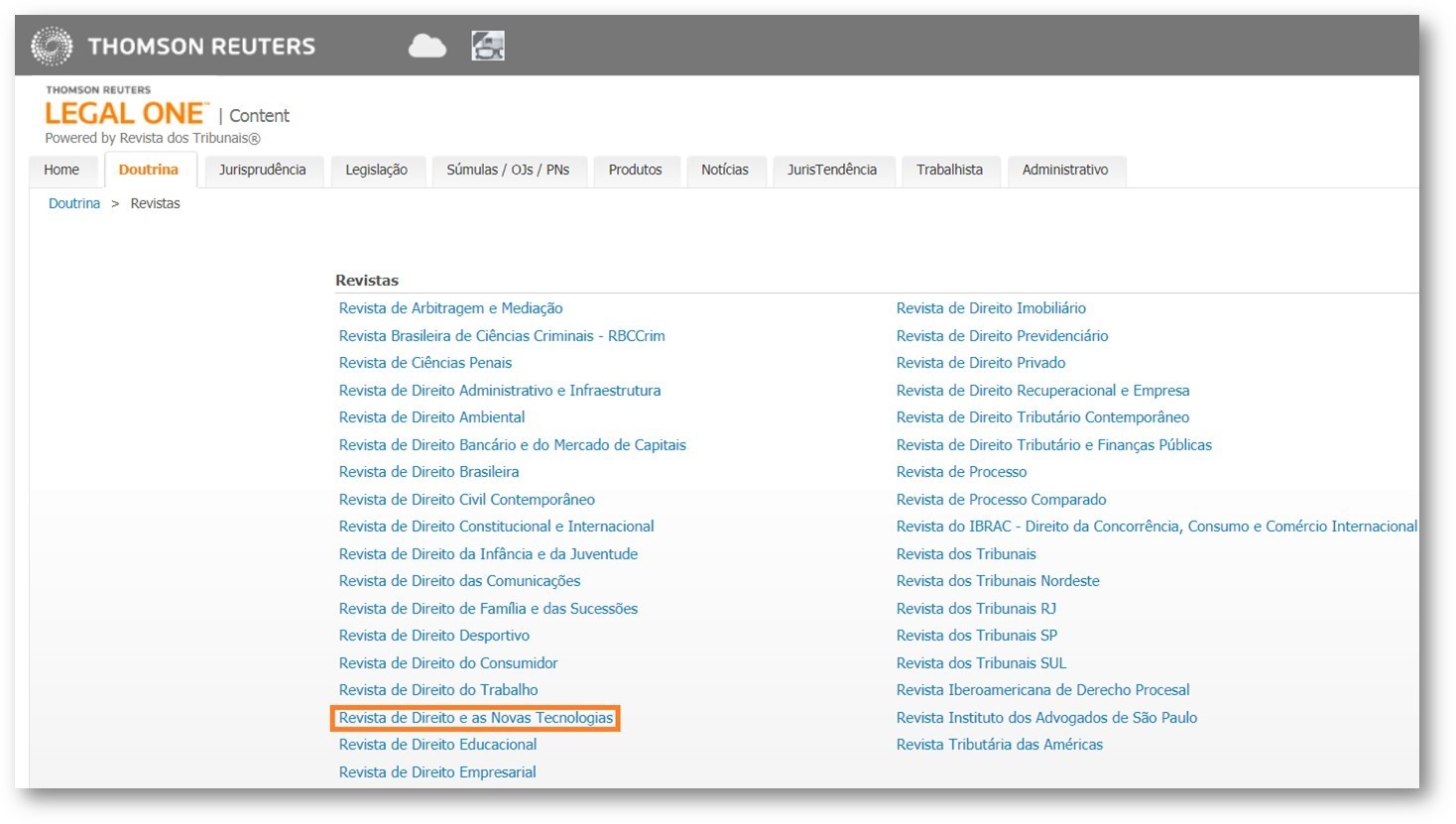The width and height of the screenshot is (1456, 824).
Task: Select the Doutrina tab
Action: (x=149, y=170)
